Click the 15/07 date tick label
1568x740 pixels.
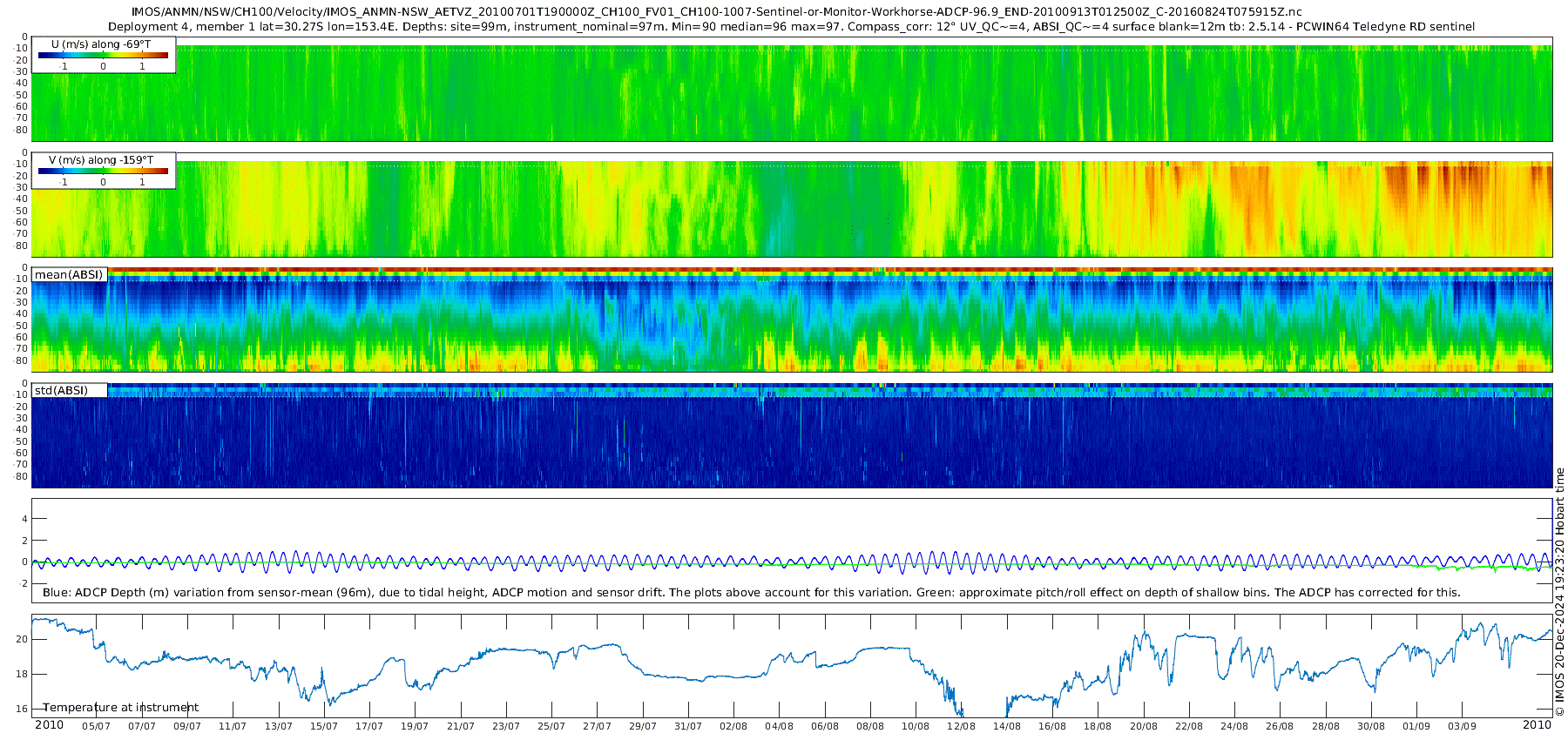(x=323, y=726)
